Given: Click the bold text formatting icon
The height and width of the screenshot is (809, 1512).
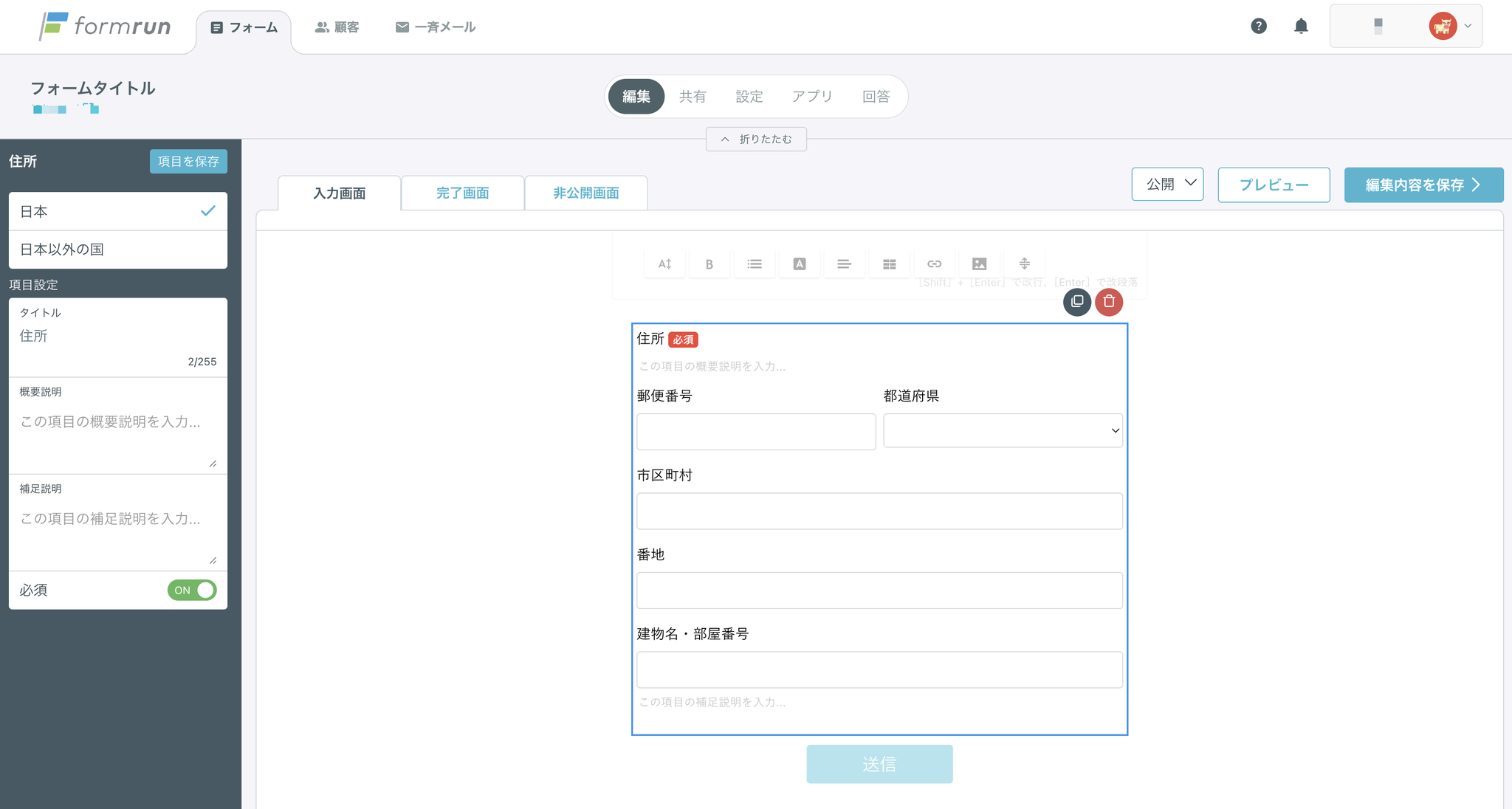Looking at the screenshot, I should point(709,264).
